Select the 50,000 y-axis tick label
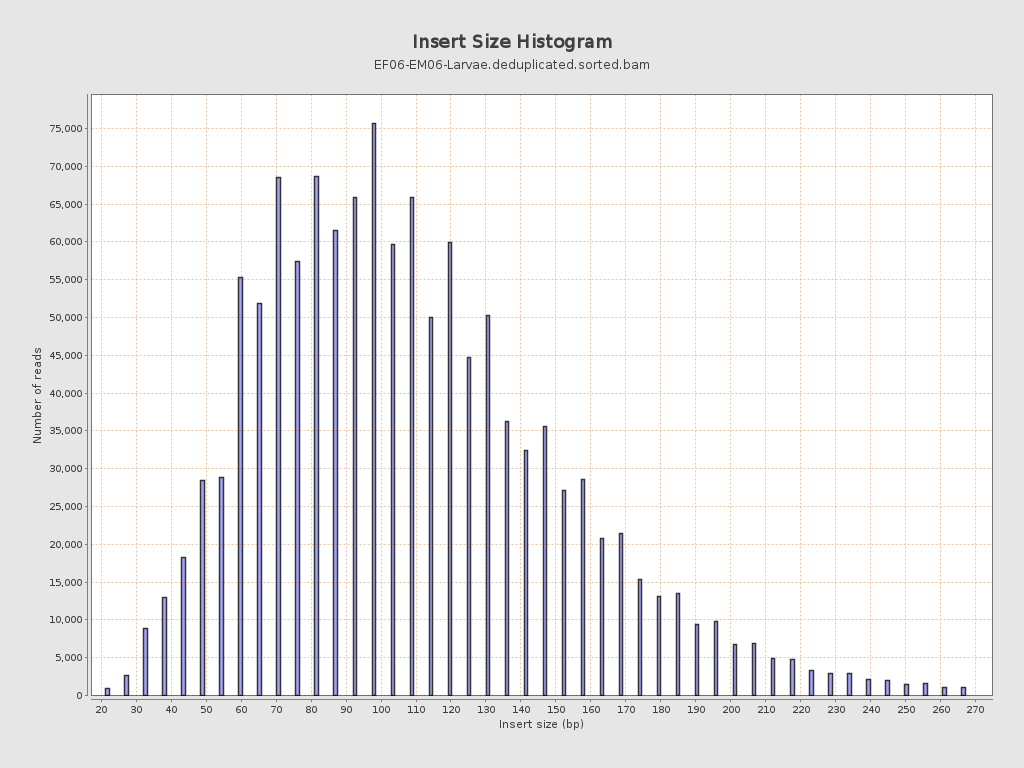 tap(66, 317)
